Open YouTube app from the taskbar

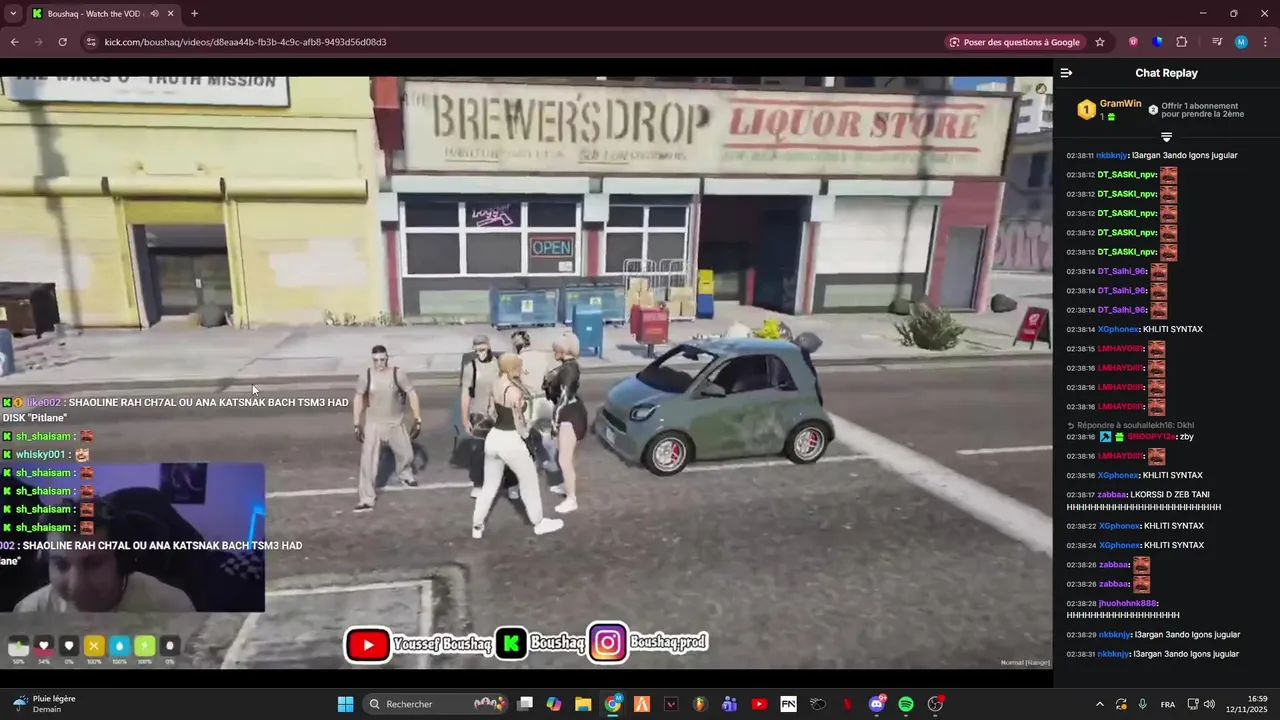coord(759,704)
